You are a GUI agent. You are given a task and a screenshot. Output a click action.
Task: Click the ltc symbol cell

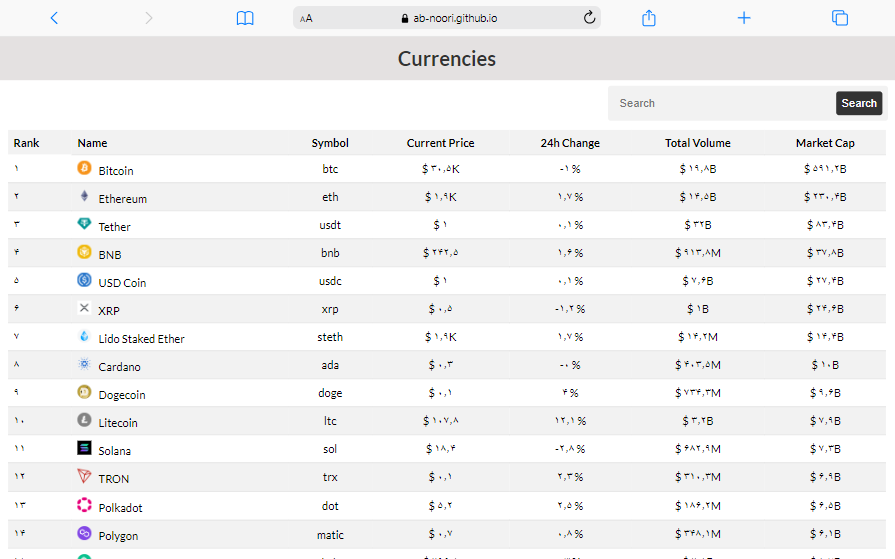(330, 421)
